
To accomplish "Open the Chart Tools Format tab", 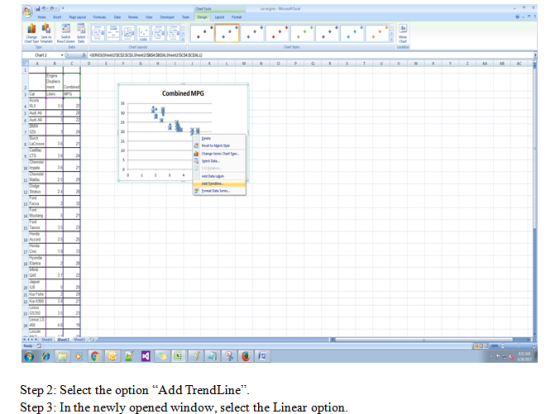I will click(236, 17).
